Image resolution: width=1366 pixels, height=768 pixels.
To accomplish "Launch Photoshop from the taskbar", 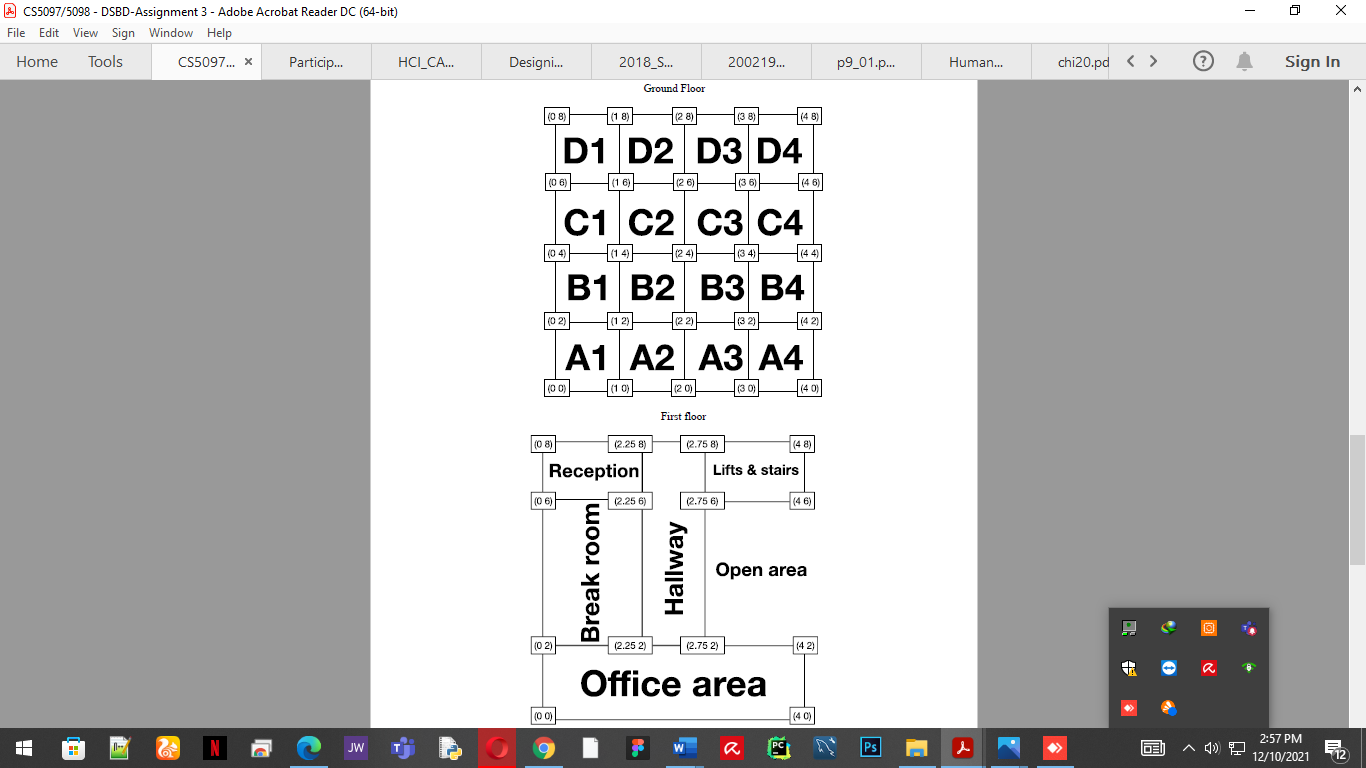I will (x=870, y=748).
